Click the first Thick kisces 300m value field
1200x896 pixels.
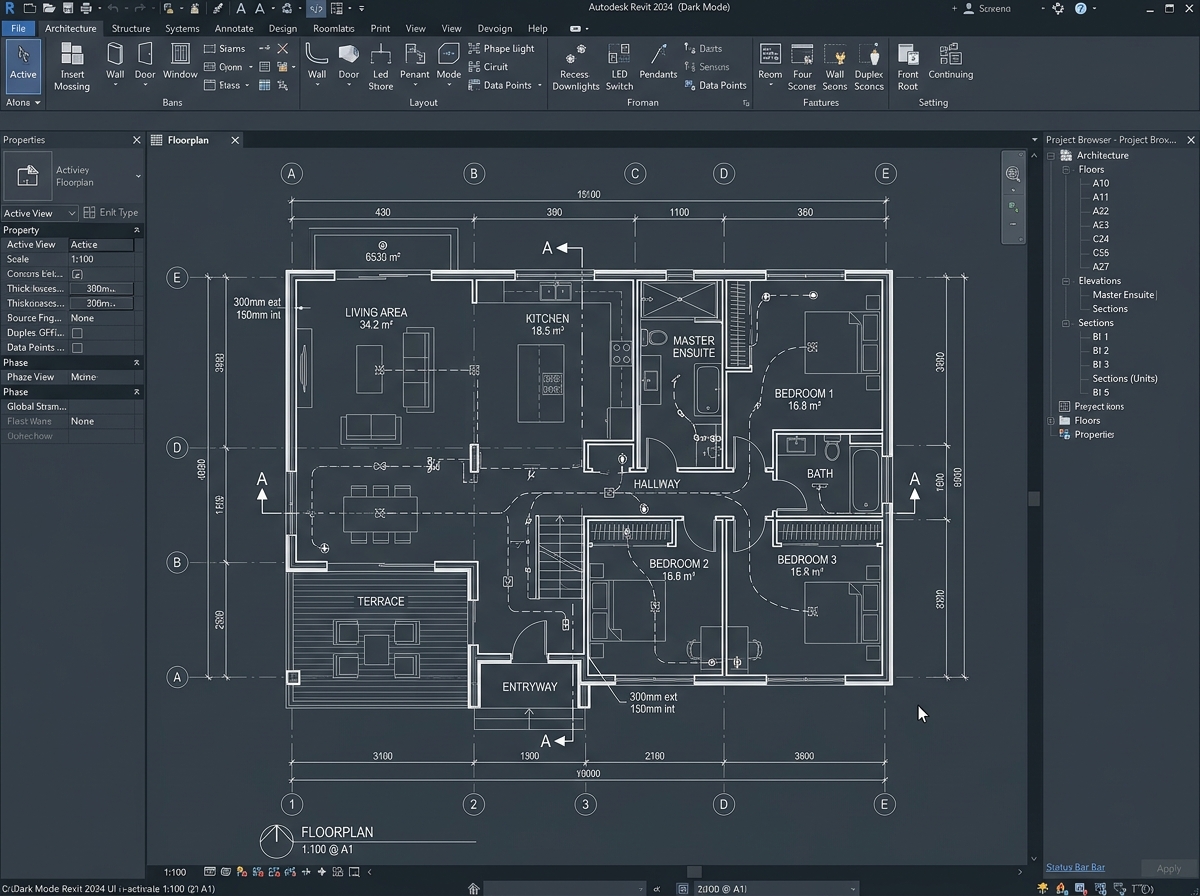coord(100,289)
